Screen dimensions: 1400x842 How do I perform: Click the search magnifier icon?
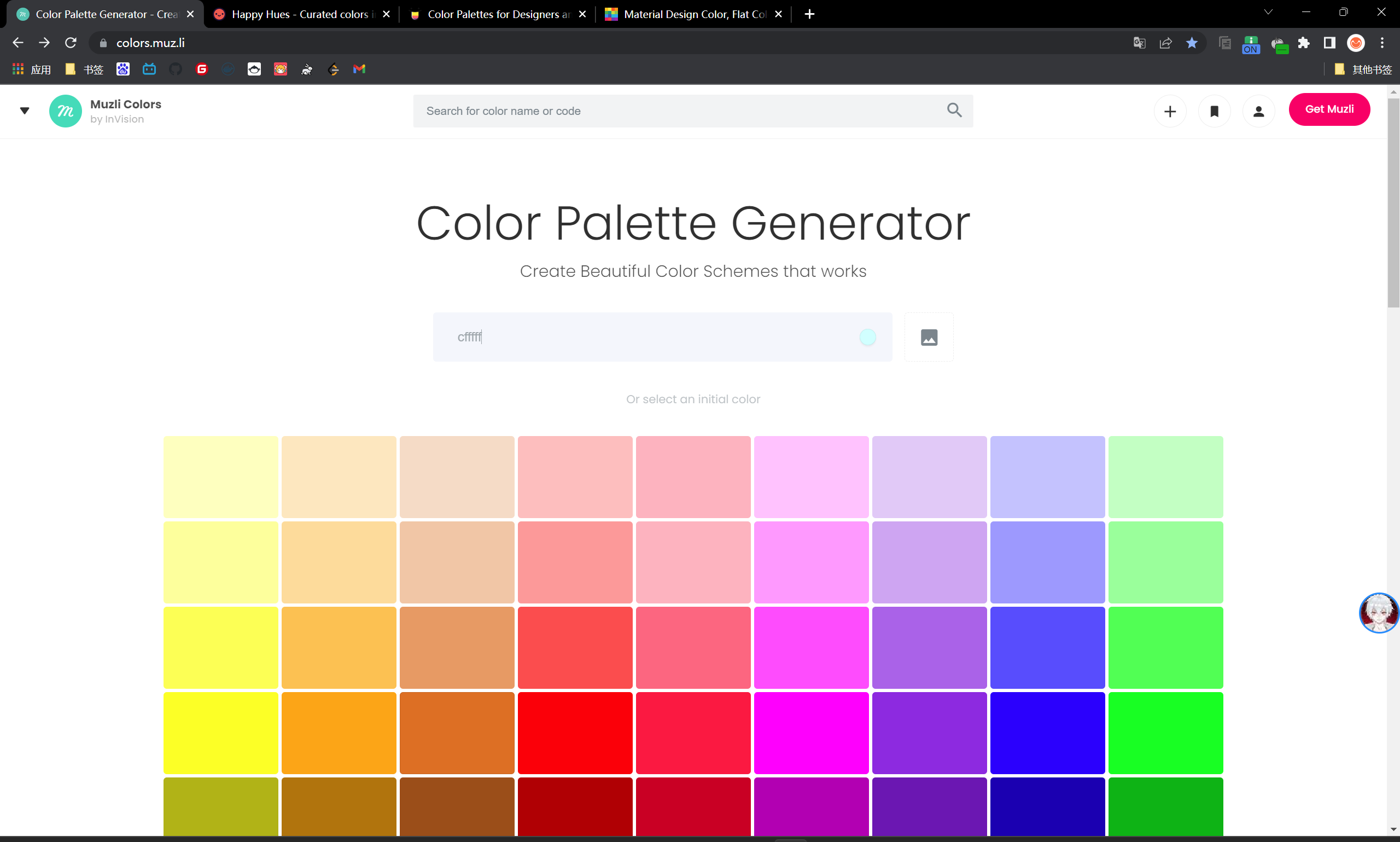click(x=954, y=111)
